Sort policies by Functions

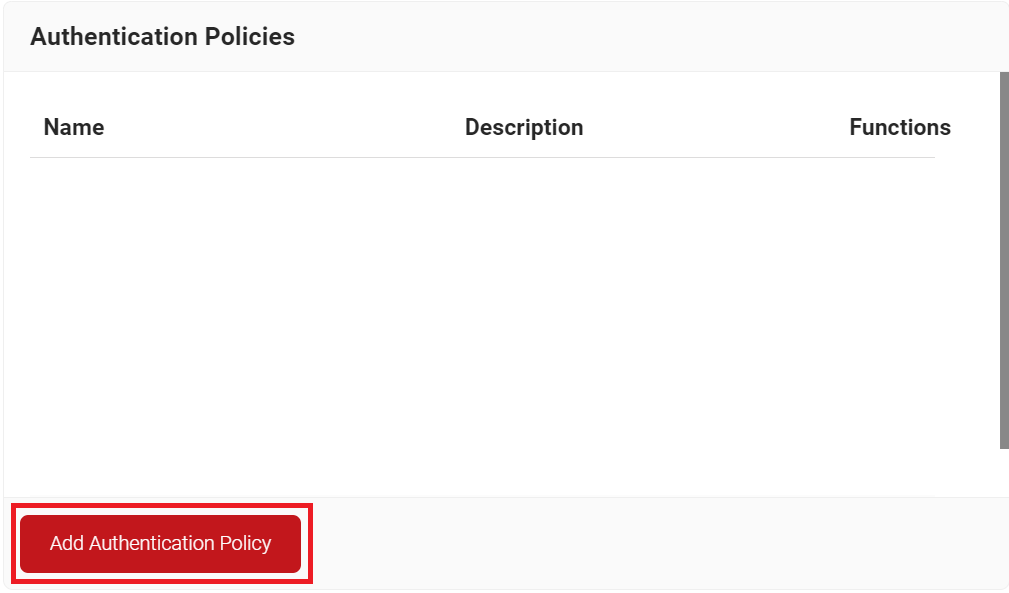click(899, 128)
